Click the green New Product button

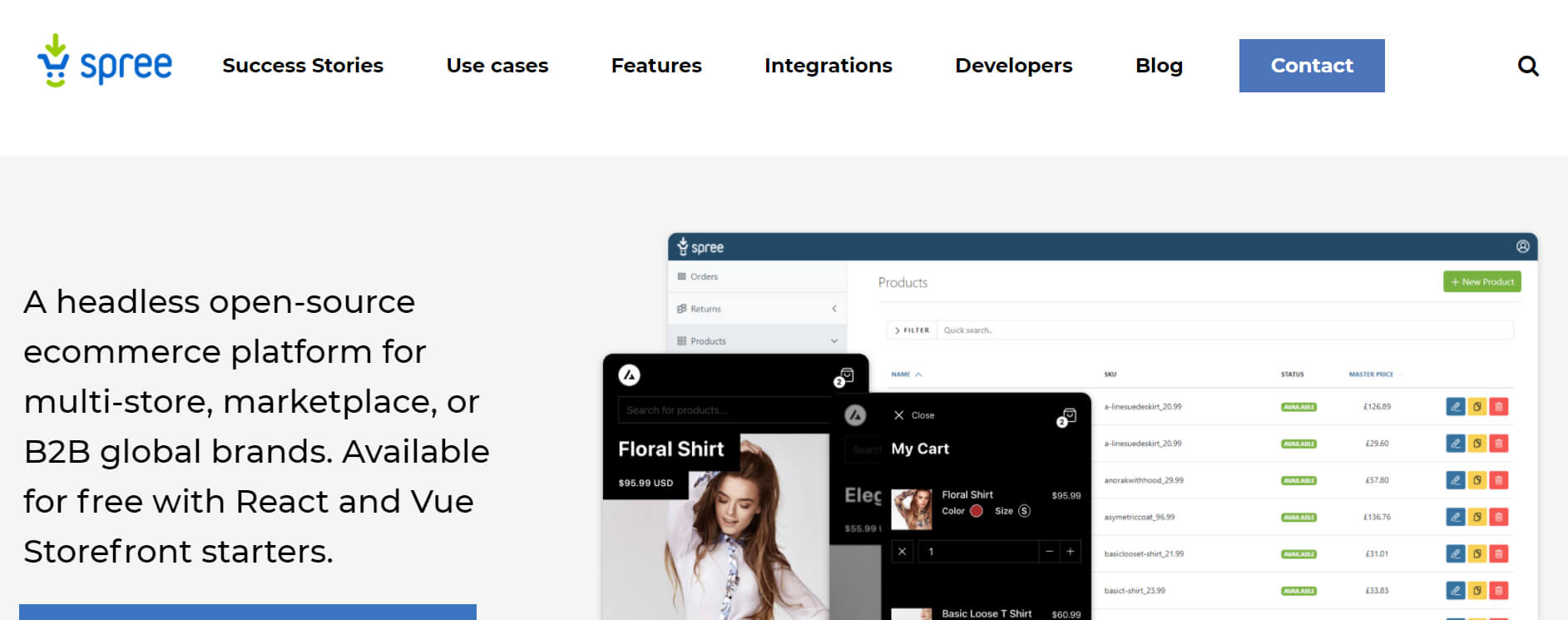(x=1481, y=282)
